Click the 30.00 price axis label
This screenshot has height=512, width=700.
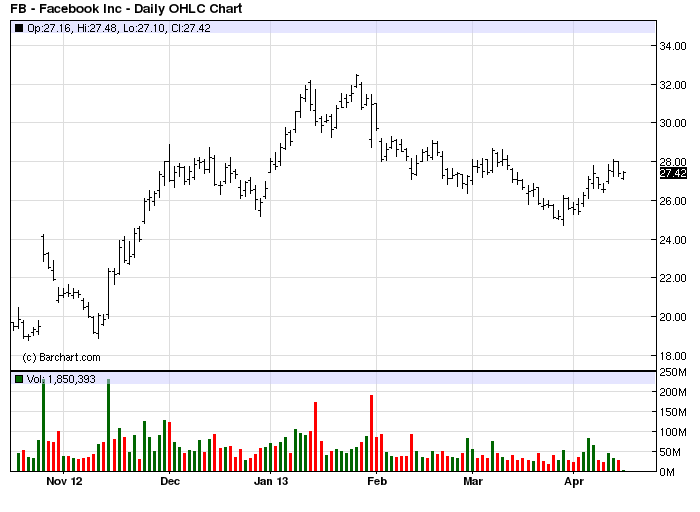tap(673, 123)
